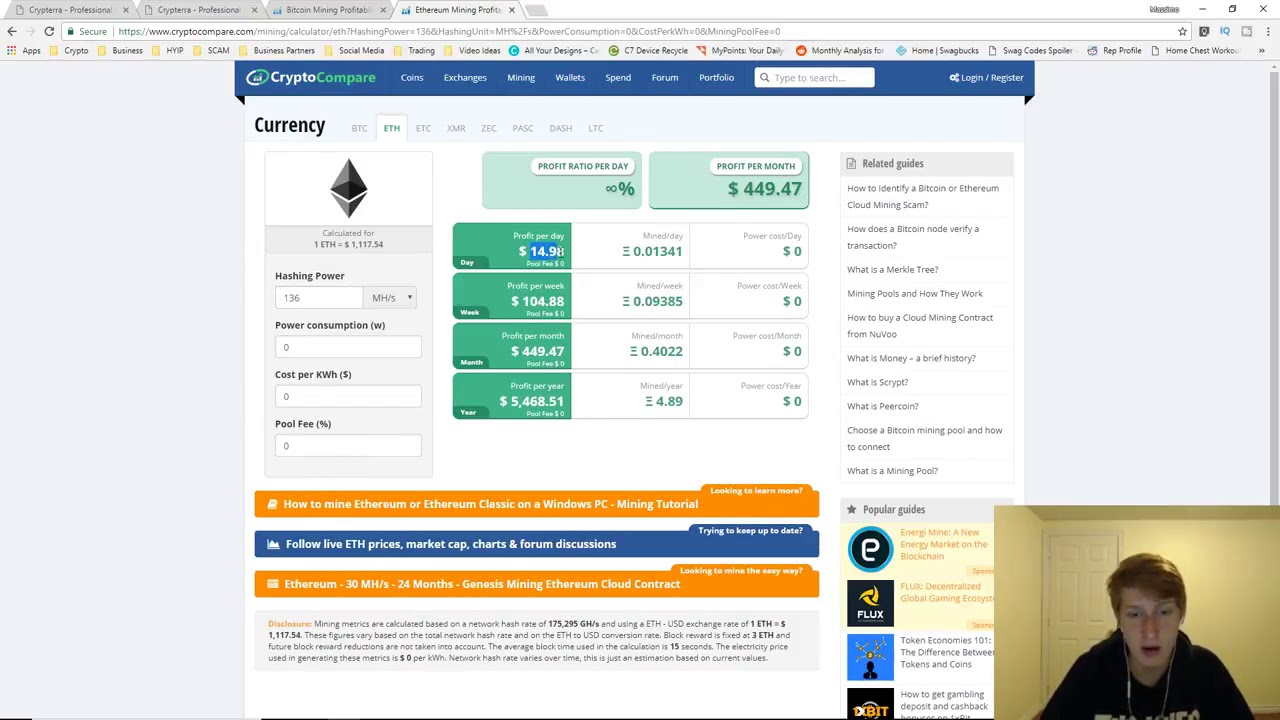Open the Energi Mine guide thumbnail
The image size is (1280, 720).
point(870,549)
